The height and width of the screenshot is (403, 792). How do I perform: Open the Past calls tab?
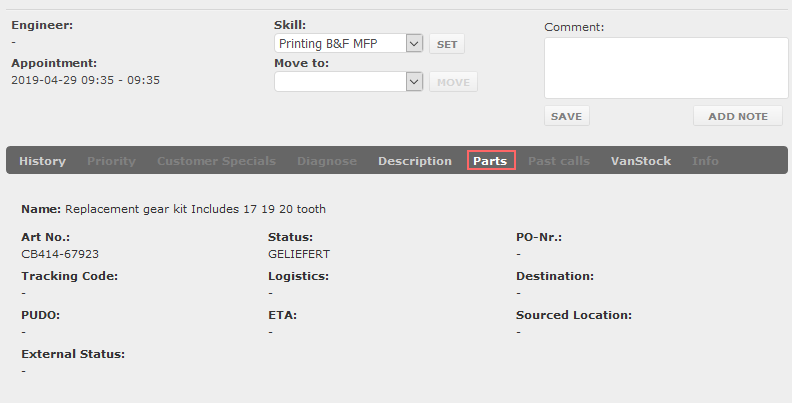coord(559,161)
